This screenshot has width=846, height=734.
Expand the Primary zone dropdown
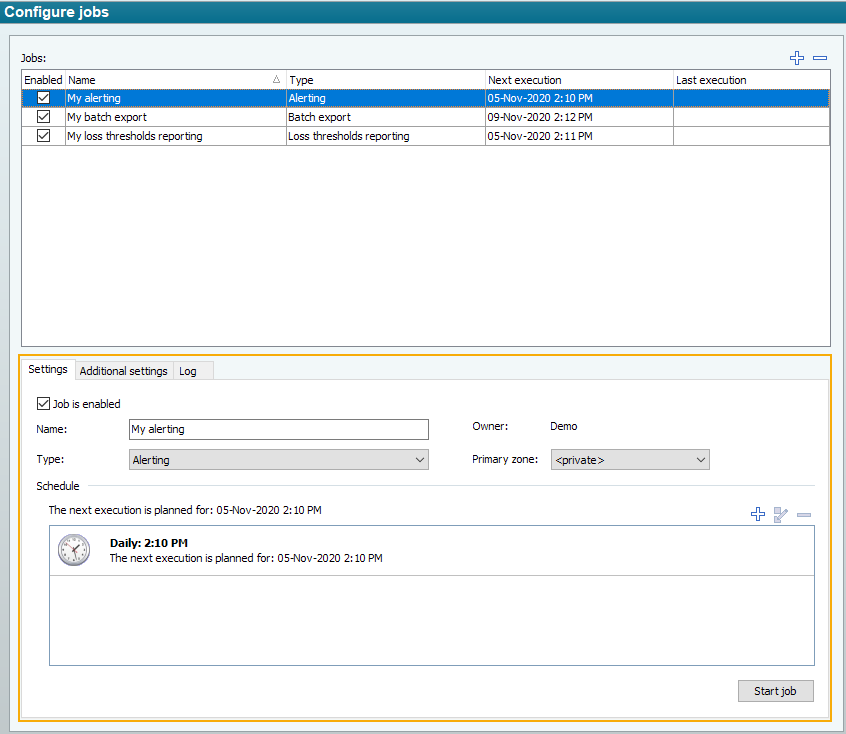pos(630,460)
